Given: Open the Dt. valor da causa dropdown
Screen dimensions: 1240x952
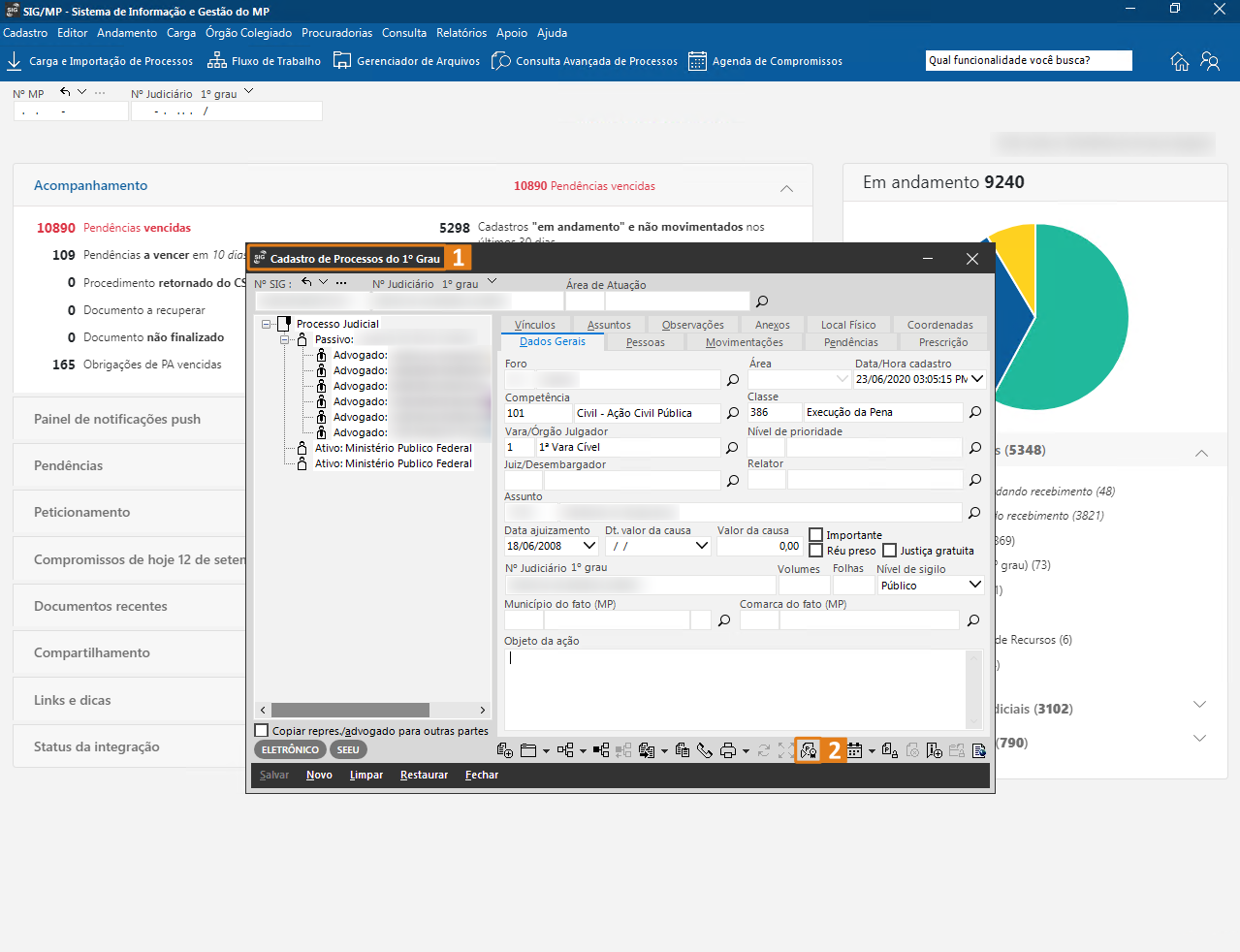Looking at the screenshot, I should pyautogui.click(x=702, y=546).
